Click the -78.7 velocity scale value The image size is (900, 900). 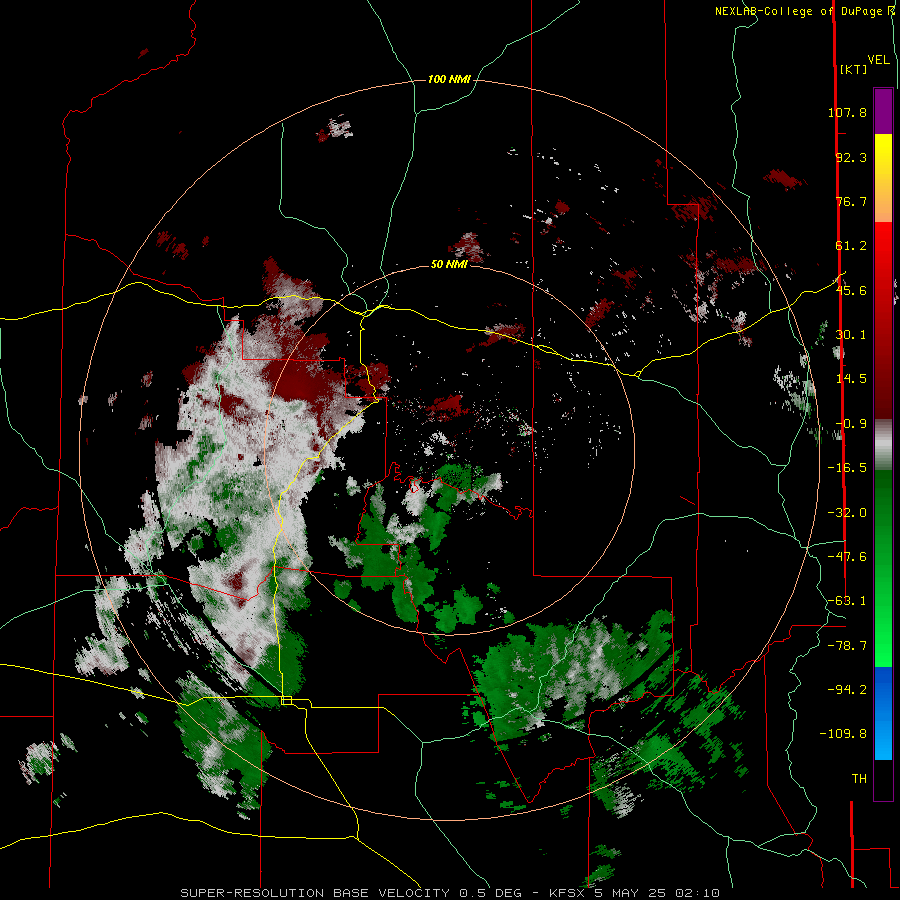tap(847, 646)
